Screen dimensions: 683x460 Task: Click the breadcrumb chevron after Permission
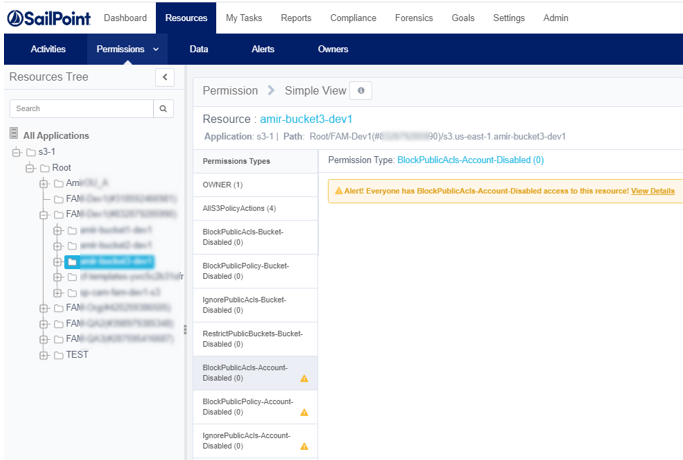[x=271, y=90]
